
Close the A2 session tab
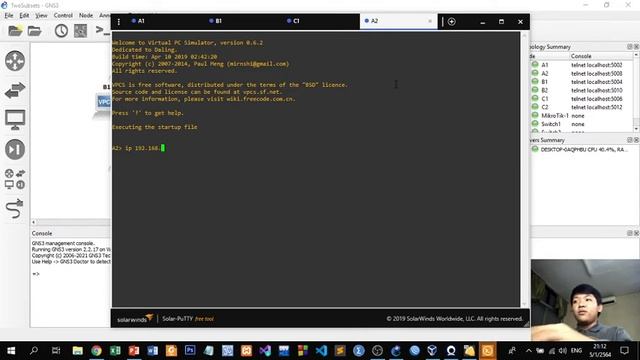430,21
